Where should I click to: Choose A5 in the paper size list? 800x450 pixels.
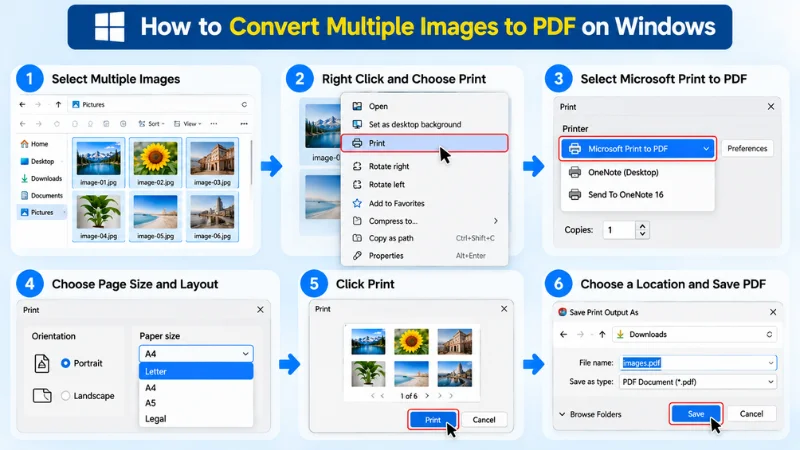[196, 403]
